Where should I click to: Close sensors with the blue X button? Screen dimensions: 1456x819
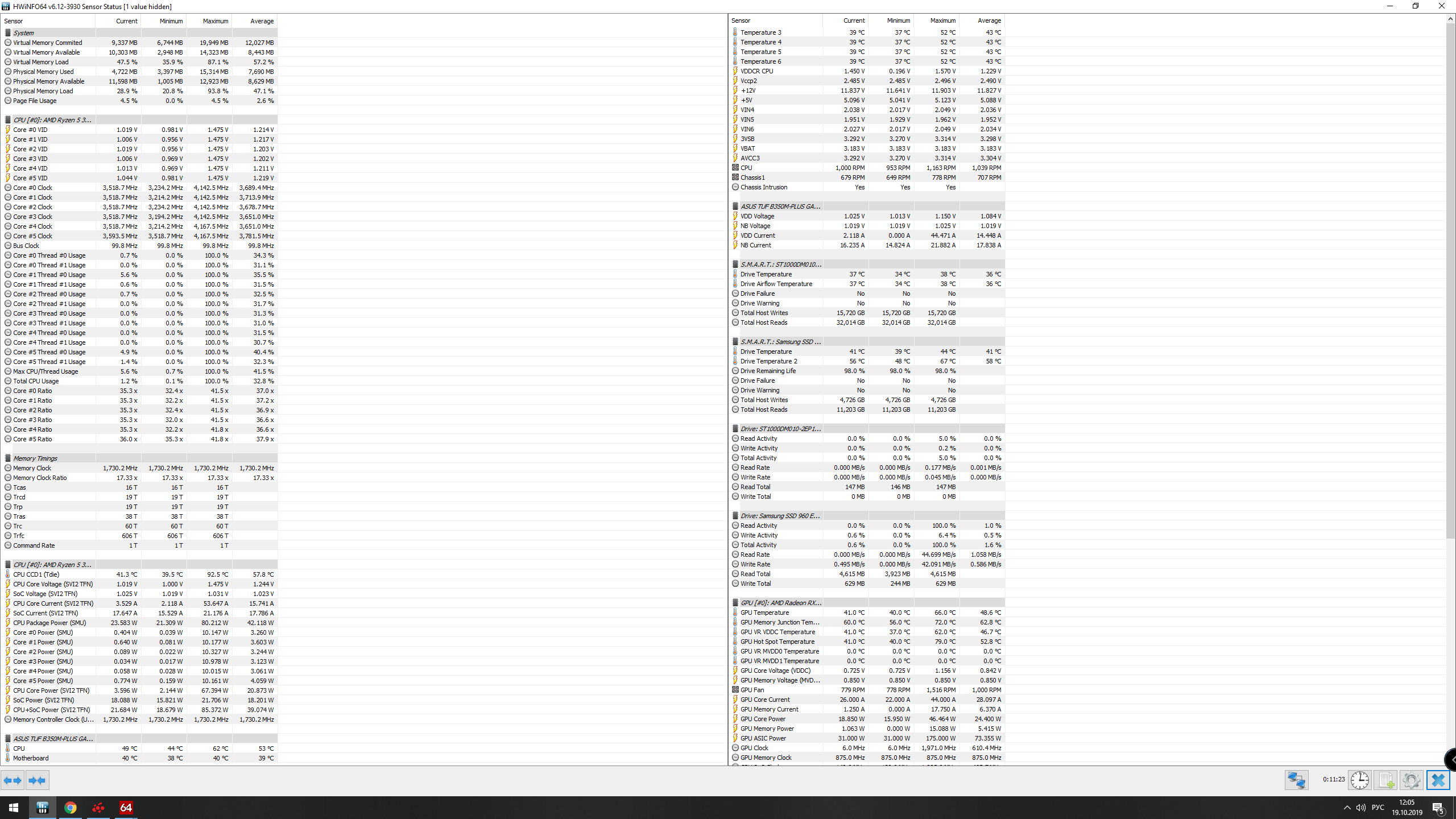click(x=1438, y=780)
